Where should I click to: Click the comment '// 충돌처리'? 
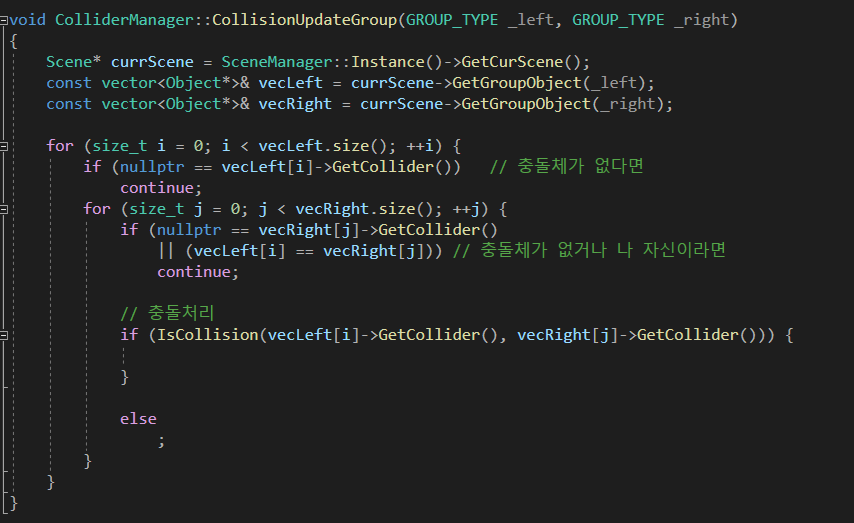coord(167,313)
